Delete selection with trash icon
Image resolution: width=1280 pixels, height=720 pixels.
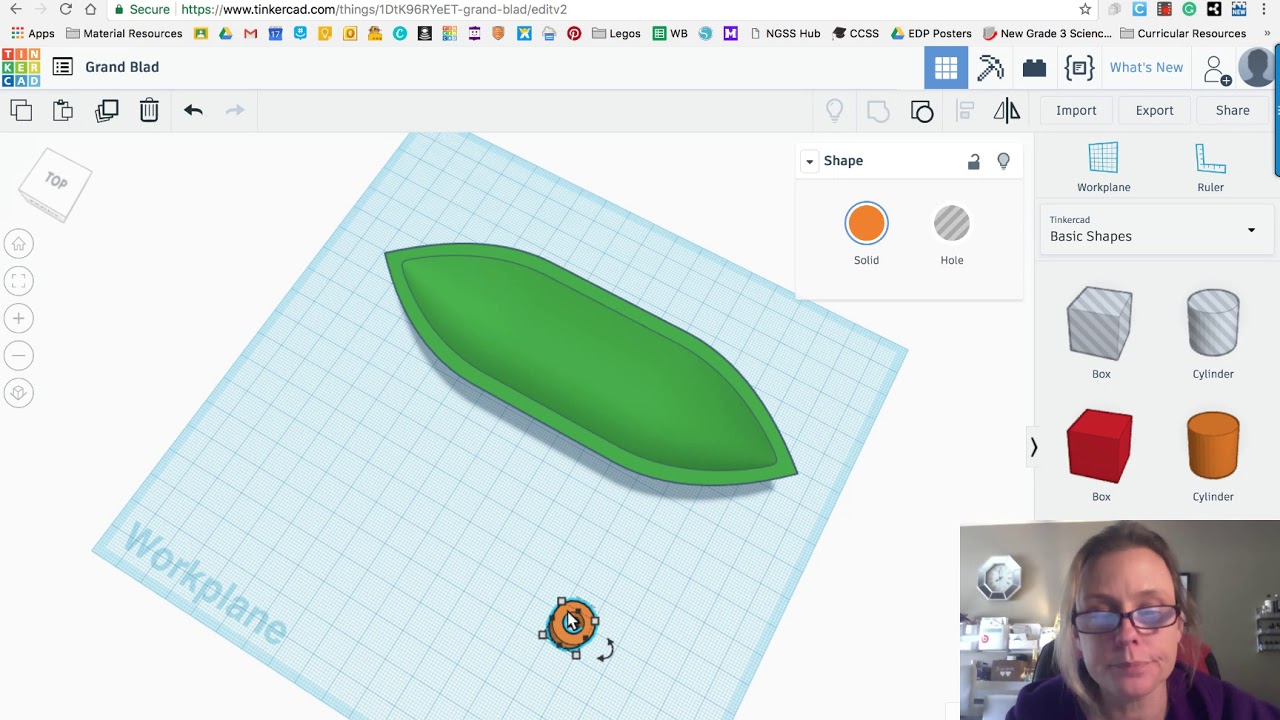(x=149, y=110)
